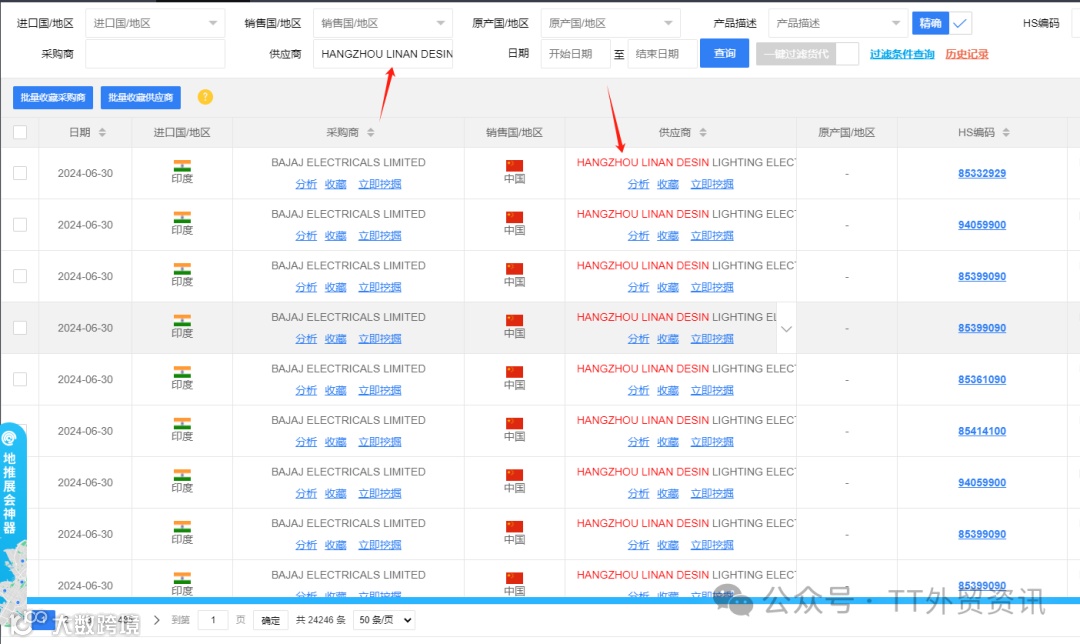Screen dimensions: 1080x644
Task: Sort the table by 日期 column
Action: point(102,132)
